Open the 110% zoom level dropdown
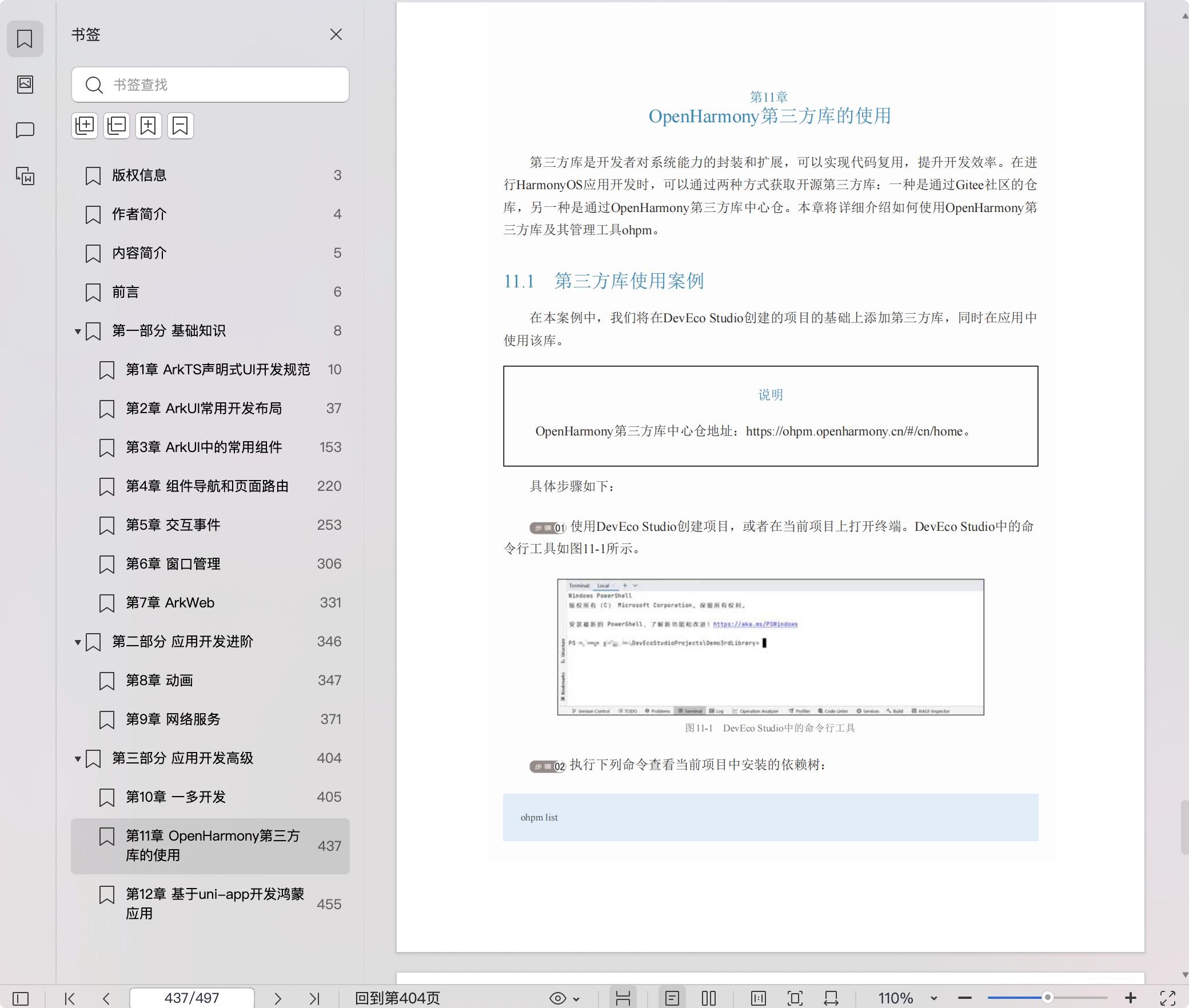This screenshot has width=1189, height=1008. tap(933, 998)
